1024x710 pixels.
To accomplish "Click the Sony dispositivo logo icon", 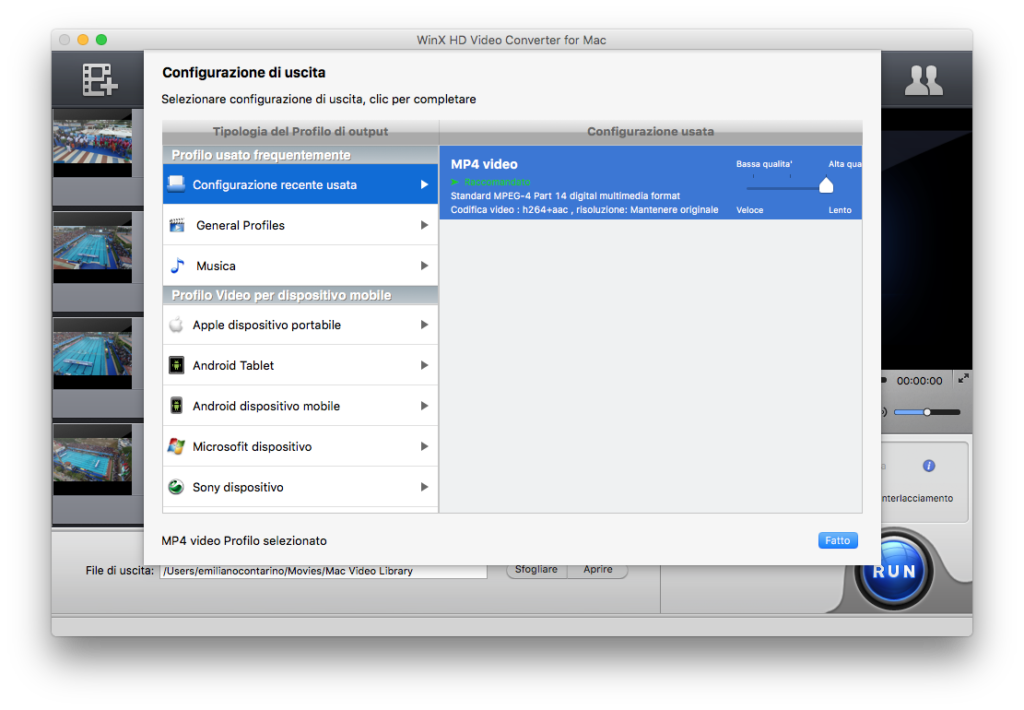I will [176, 487].
